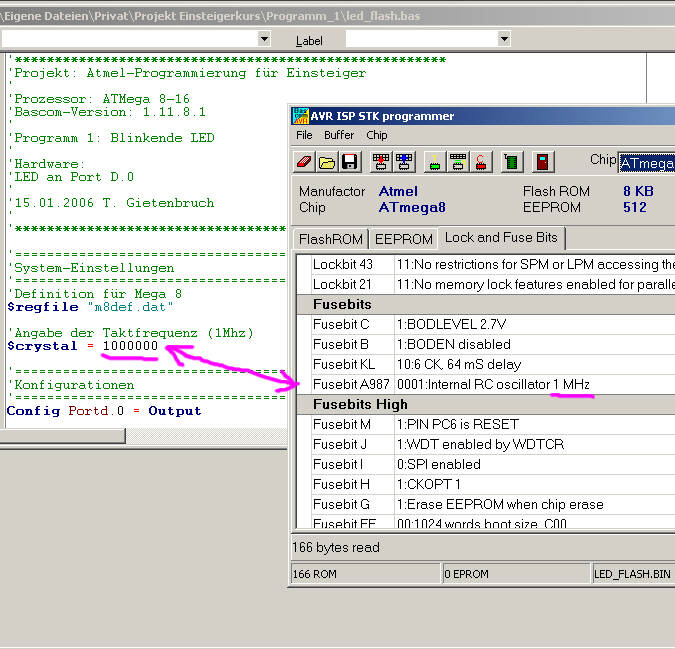Expand the dropdown left of Label

tap(264, 39)
